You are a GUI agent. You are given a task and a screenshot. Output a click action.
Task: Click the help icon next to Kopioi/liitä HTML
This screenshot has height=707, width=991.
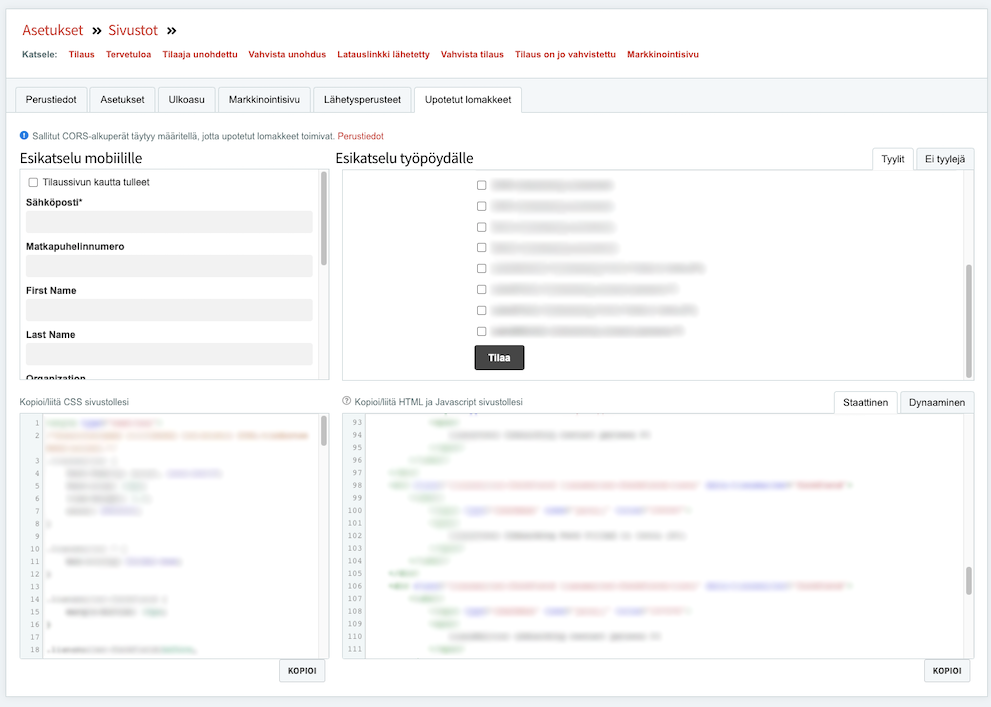click(347, 401)
